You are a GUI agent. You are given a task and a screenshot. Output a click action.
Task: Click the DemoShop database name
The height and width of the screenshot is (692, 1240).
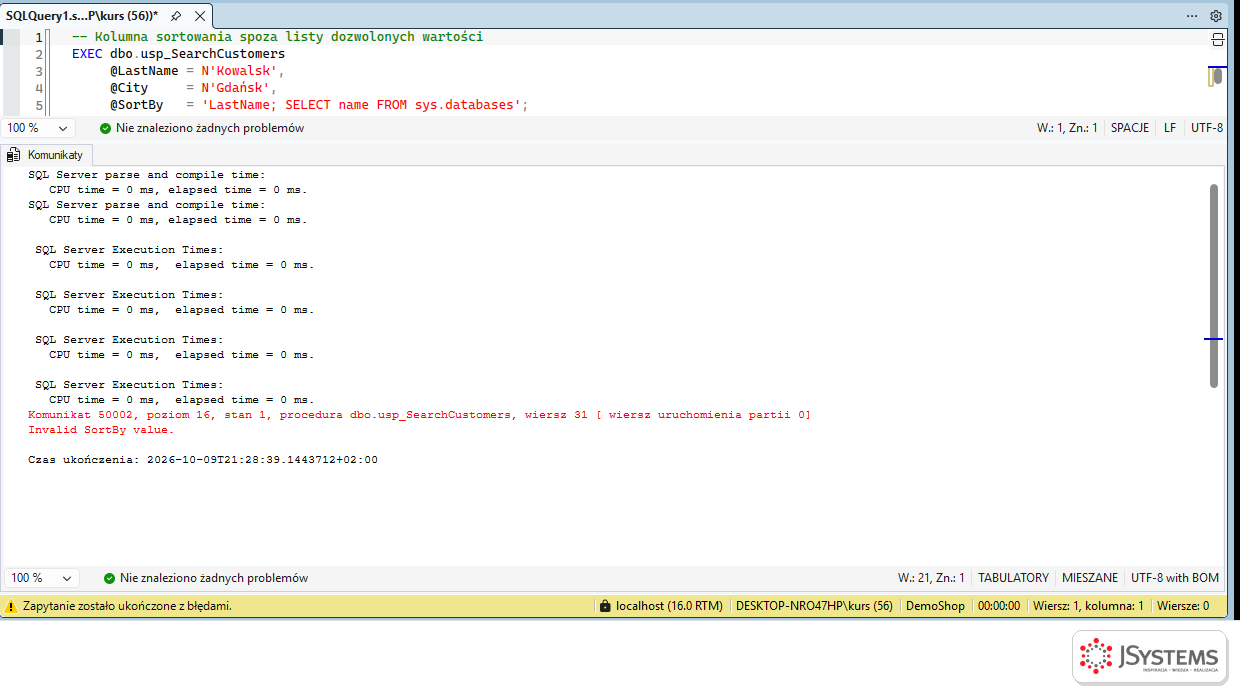935,606
